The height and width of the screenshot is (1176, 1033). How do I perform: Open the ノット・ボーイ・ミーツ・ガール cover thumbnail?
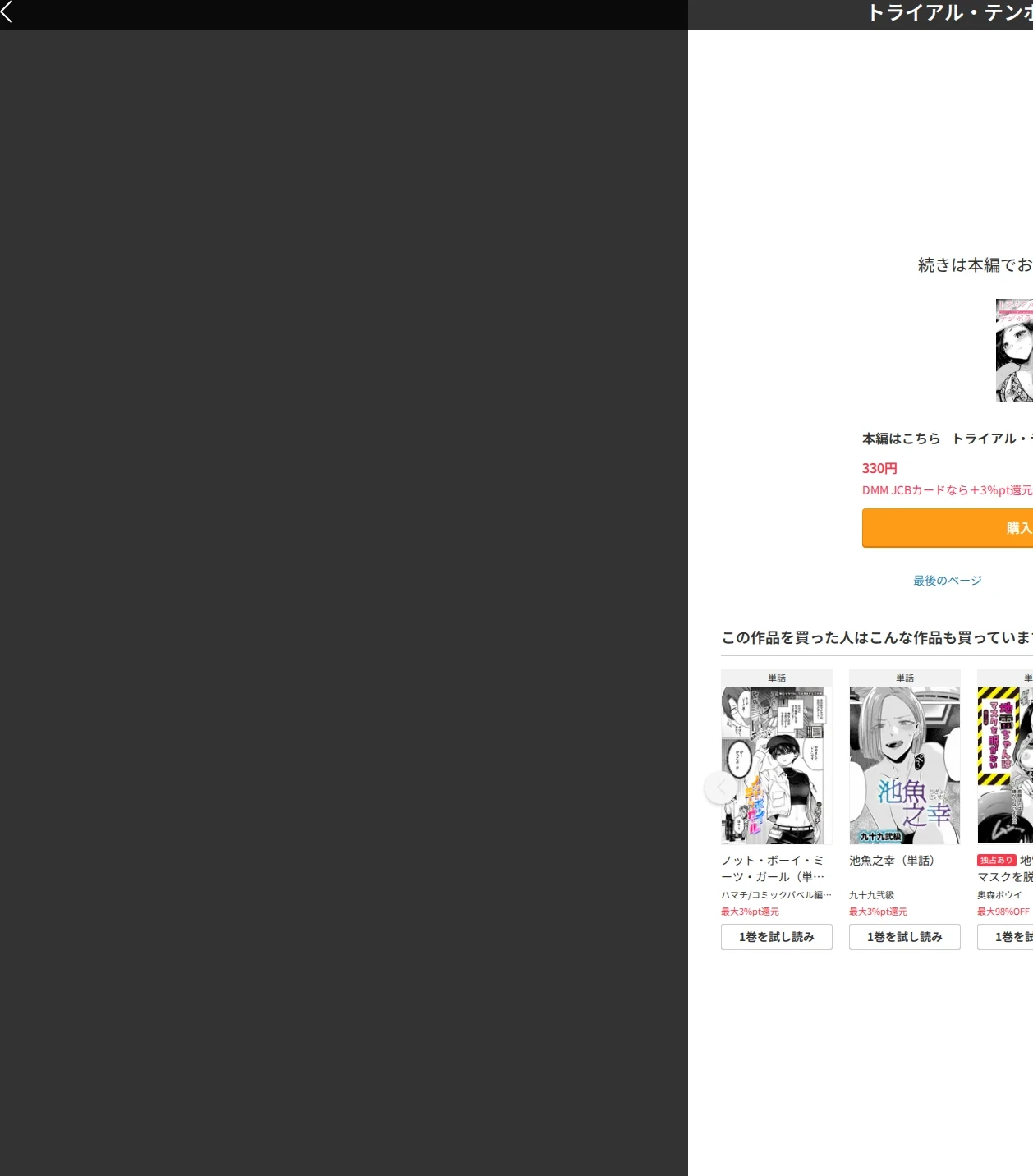coord(777,765)
